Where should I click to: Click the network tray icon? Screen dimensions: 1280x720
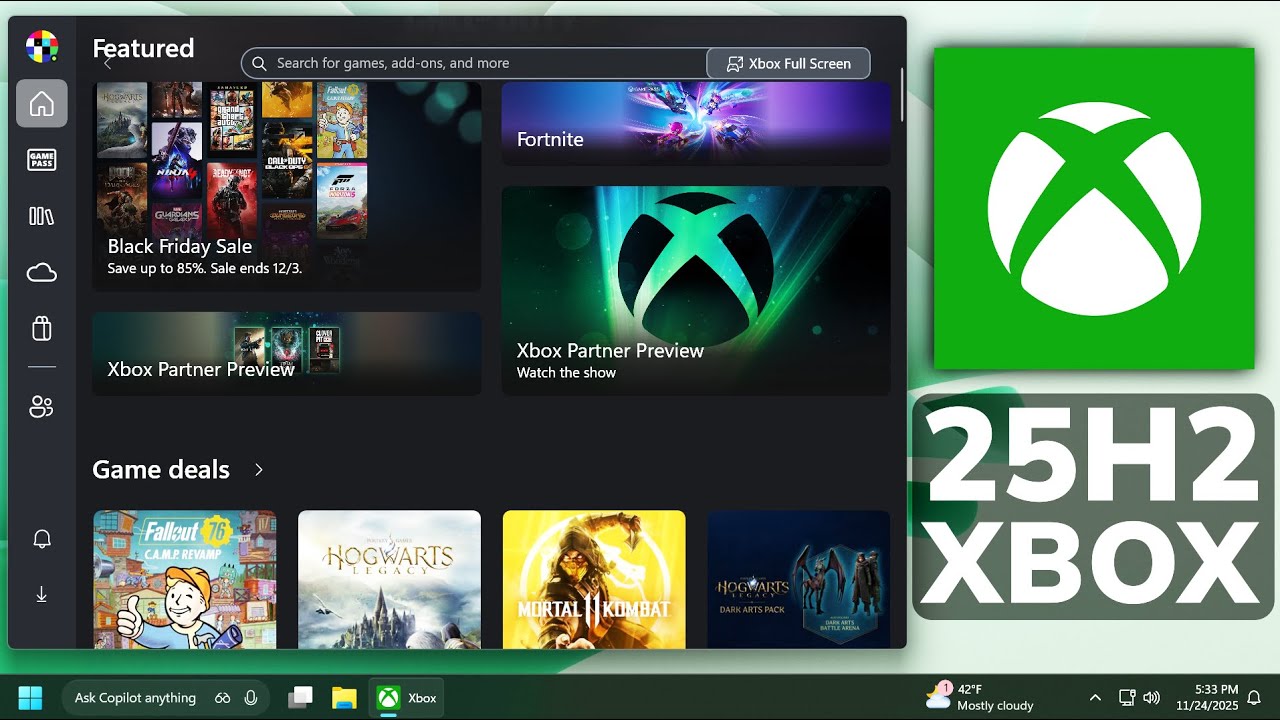(x=1127, y=698)
